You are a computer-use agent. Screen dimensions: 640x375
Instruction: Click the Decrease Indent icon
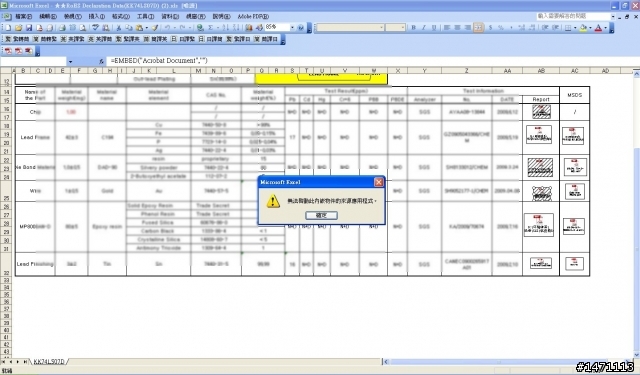pyautogui.click(x=545, y=28)
